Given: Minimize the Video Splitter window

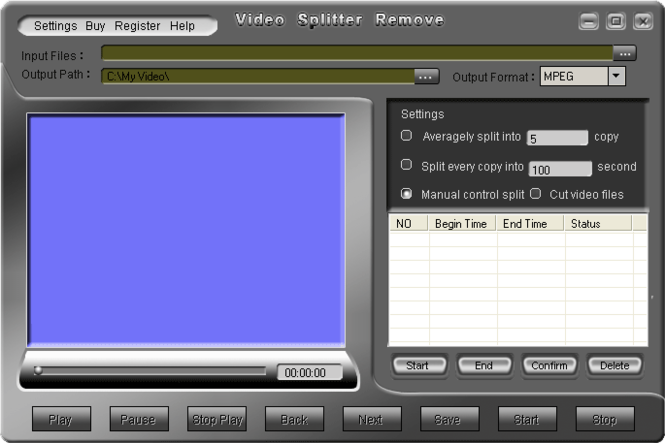Looking at the screenshot, I should 589,21.
